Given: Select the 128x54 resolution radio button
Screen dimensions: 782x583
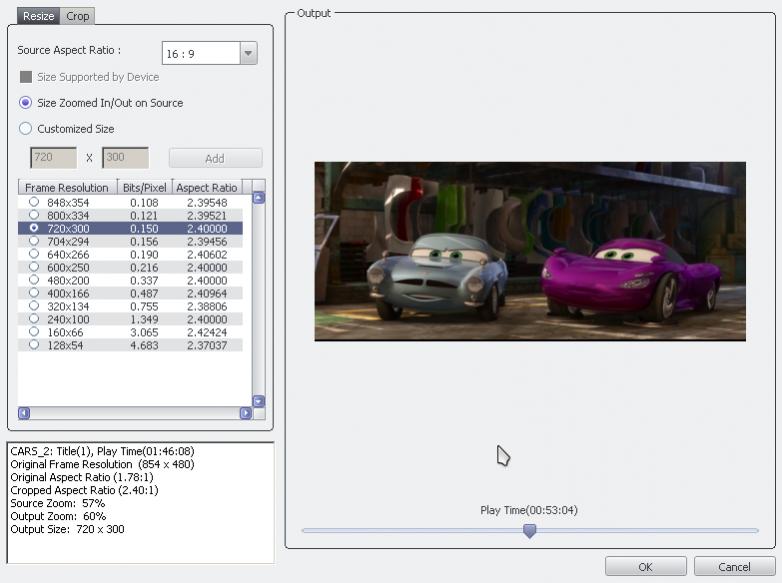Looking at the screenshot, I should (34, 345).
